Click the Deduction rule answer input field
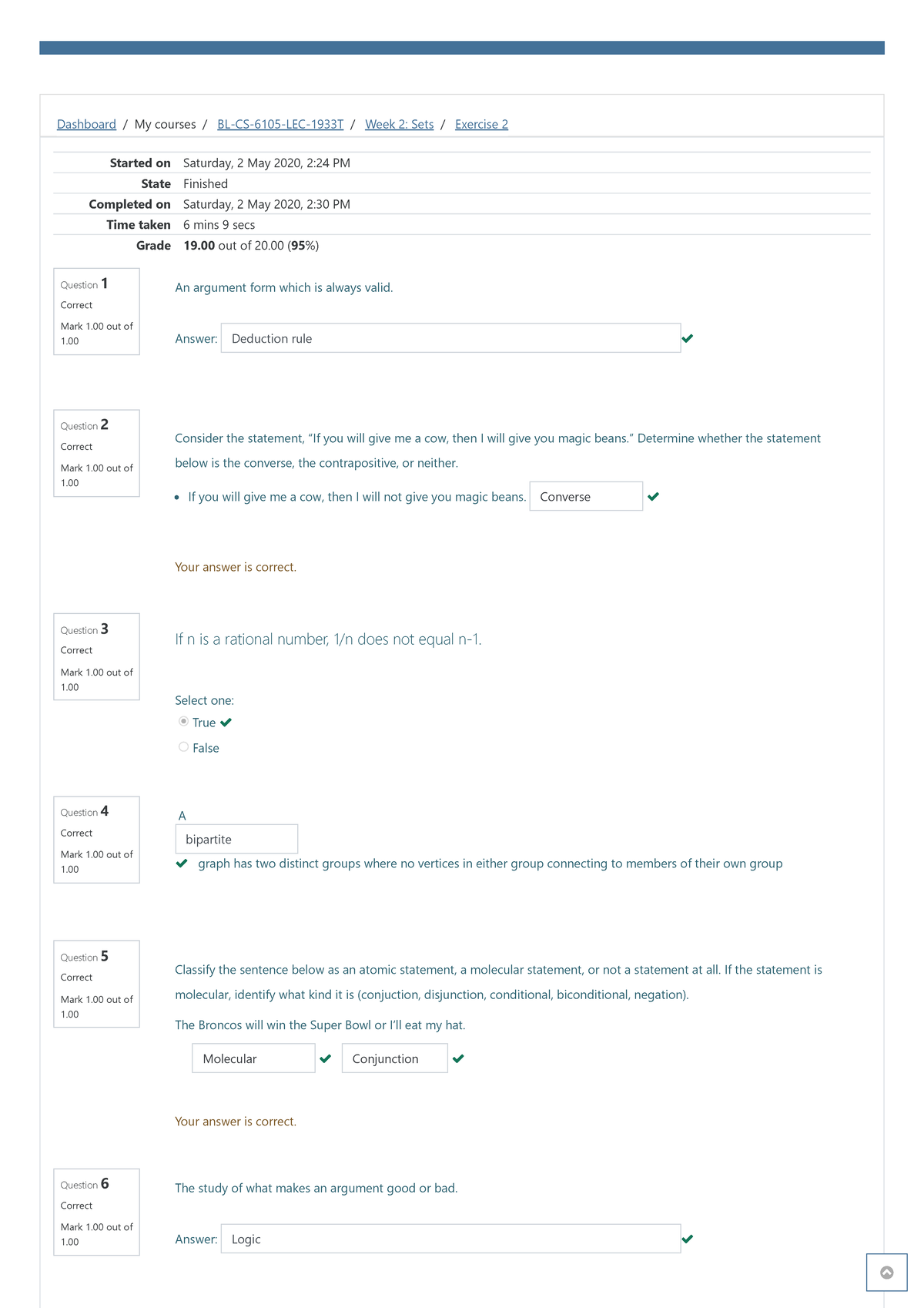The image size is (924, 1308). pyautogui.click(x=450, y=337)
